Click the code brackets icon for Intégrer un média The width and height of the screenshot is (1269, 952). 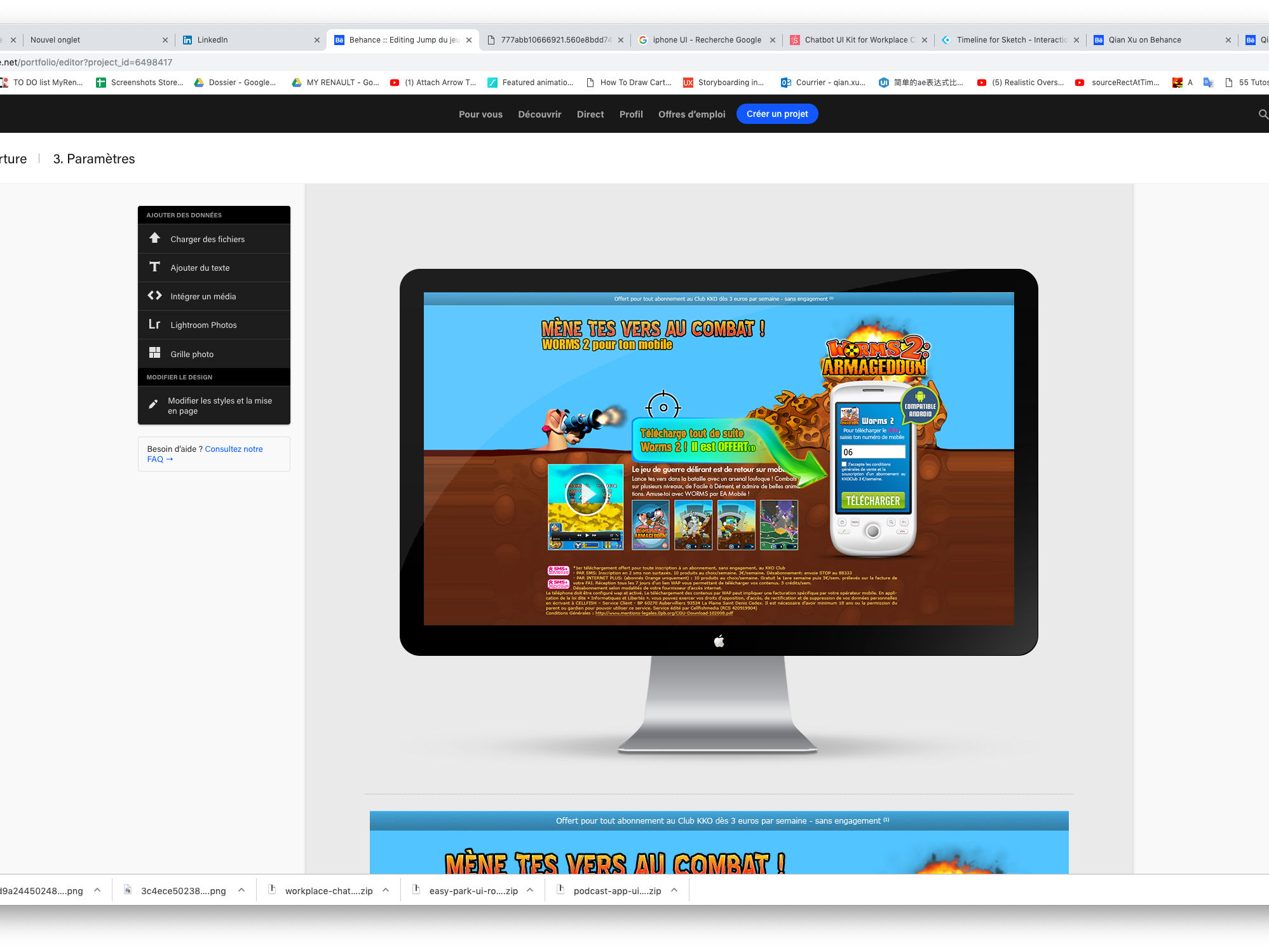pyautogui.click(x=154, y=296)
